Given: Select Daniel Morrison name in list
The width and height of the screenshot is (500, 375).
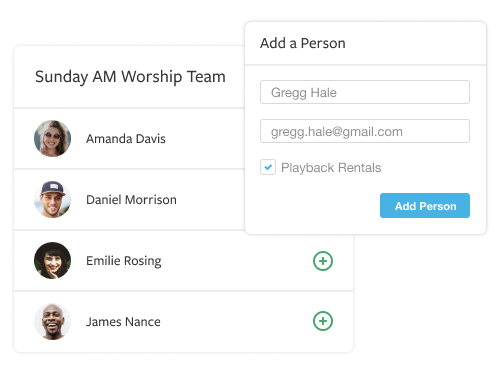Looking at the screenshot, I should pyautogui.click(x=131, y=200).
